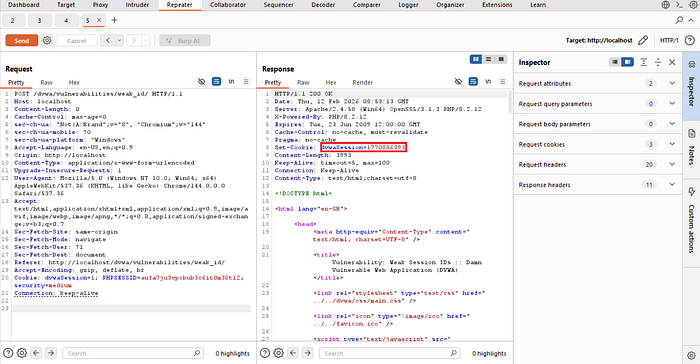The height and width of the screenshot is (364, 700).
Task: Switch to the Target tab
Action: tap(66, 5)
